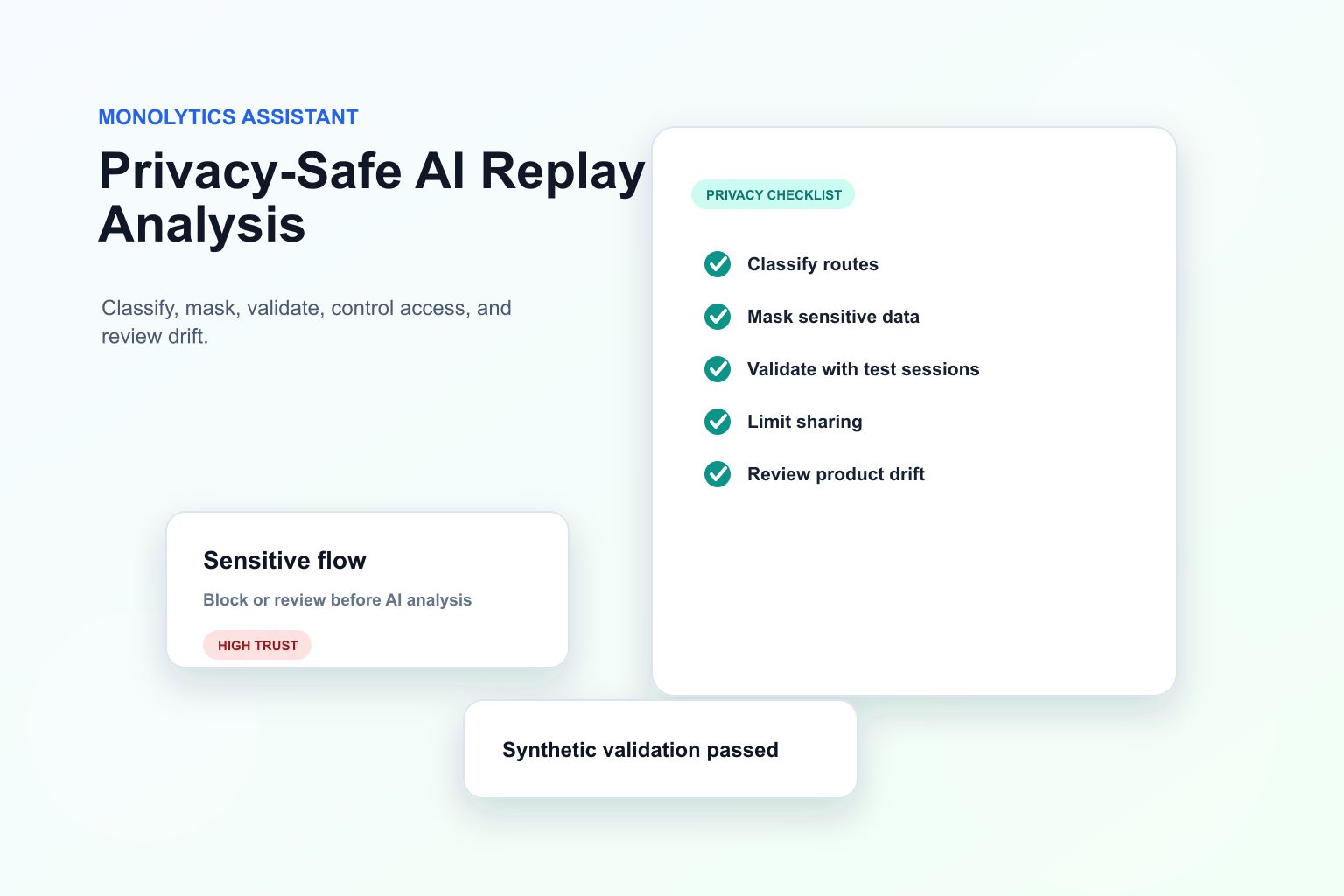Screen dimensions: 1344x896
Task: Click the 'Classify, mask, validate' subtitle text
Action: (306, 322)
